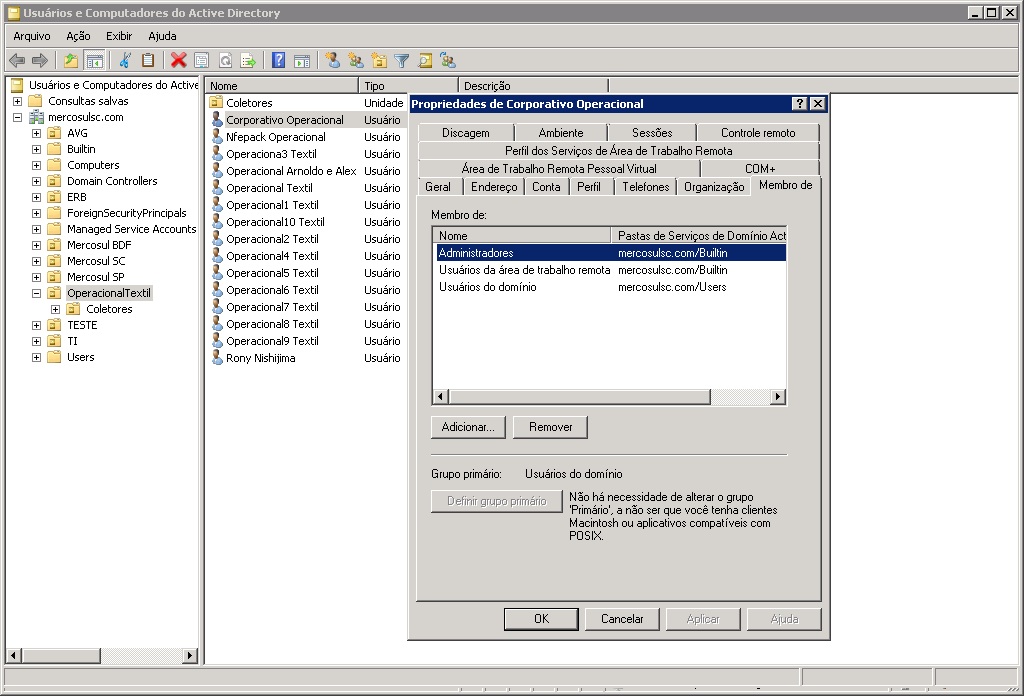Click the export list toolbar icon
Image resolution: width=1024 pixels, height=696 pixels.
(x=248, y=61)
